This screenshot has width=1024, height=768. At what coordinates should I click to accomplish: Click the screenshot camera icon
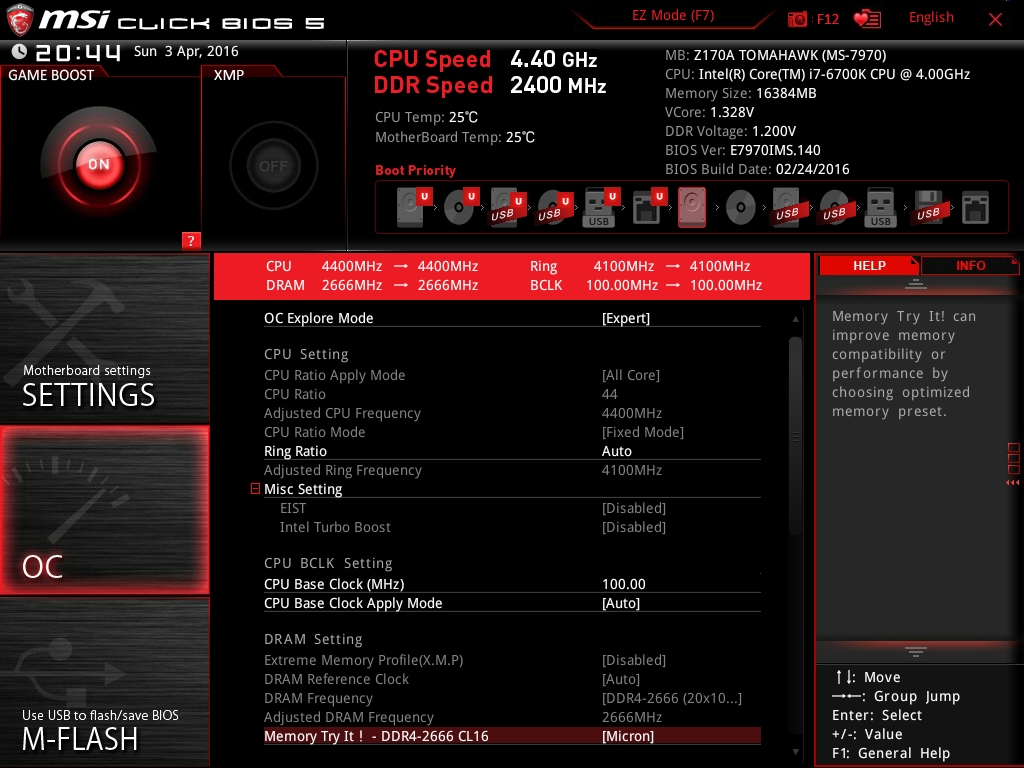[797, 19]
